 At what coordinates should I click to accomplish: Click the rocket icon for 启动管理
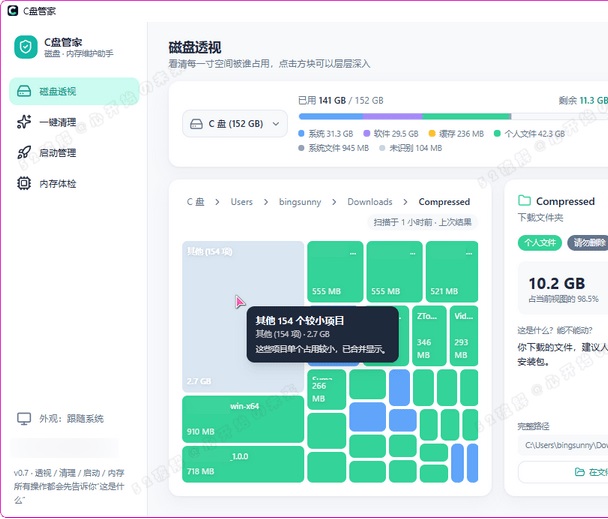click(24, 153)
